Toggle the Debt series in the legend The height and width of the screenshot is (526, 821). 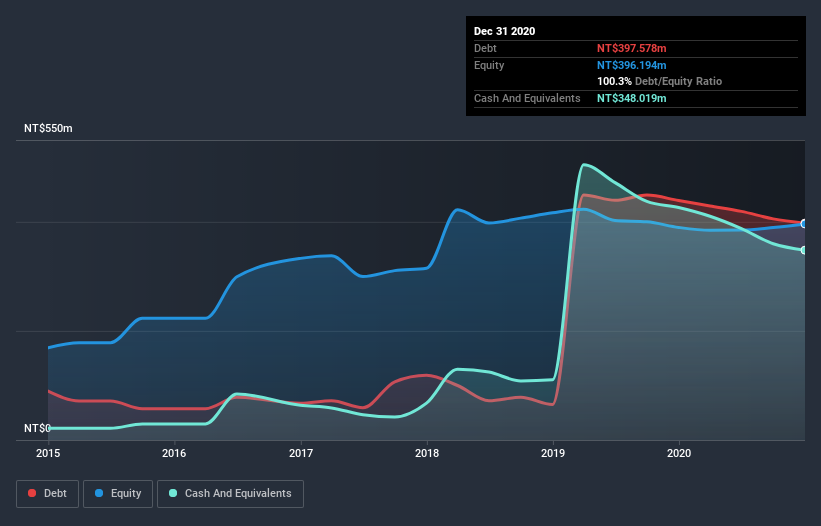(48, 494)
